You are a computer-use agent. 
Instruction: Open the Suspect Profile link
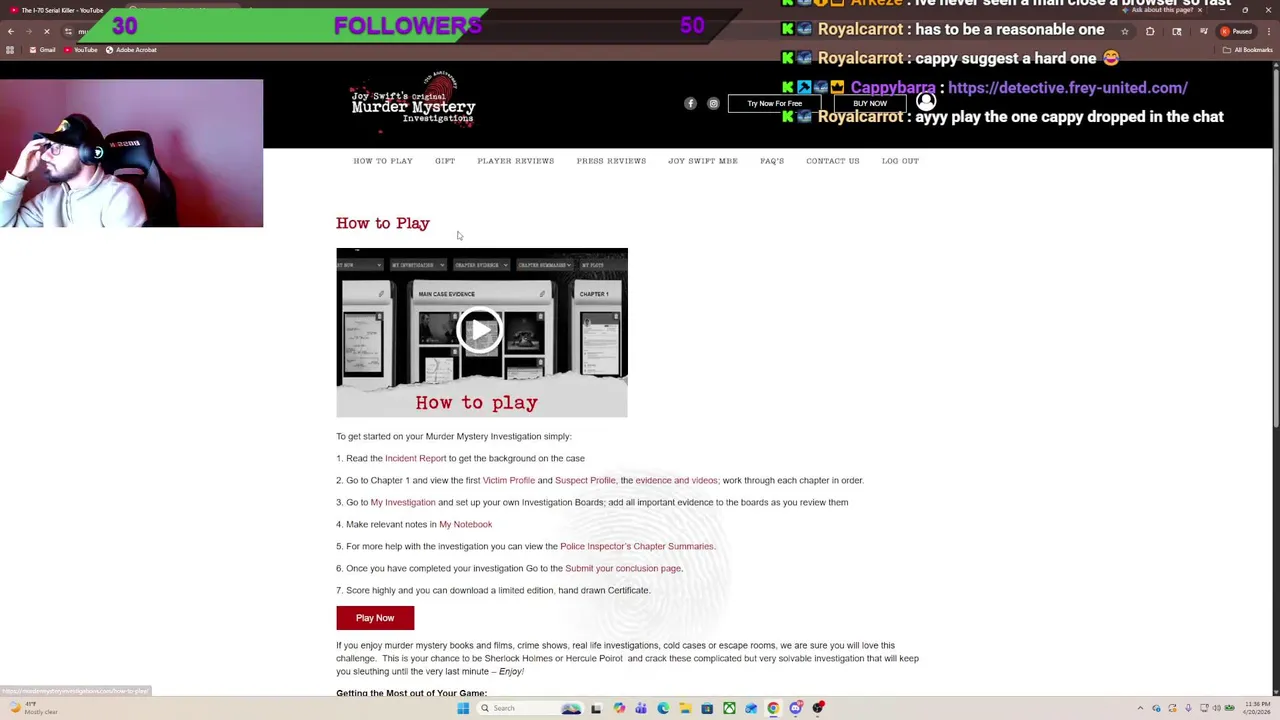click(585, 480)
